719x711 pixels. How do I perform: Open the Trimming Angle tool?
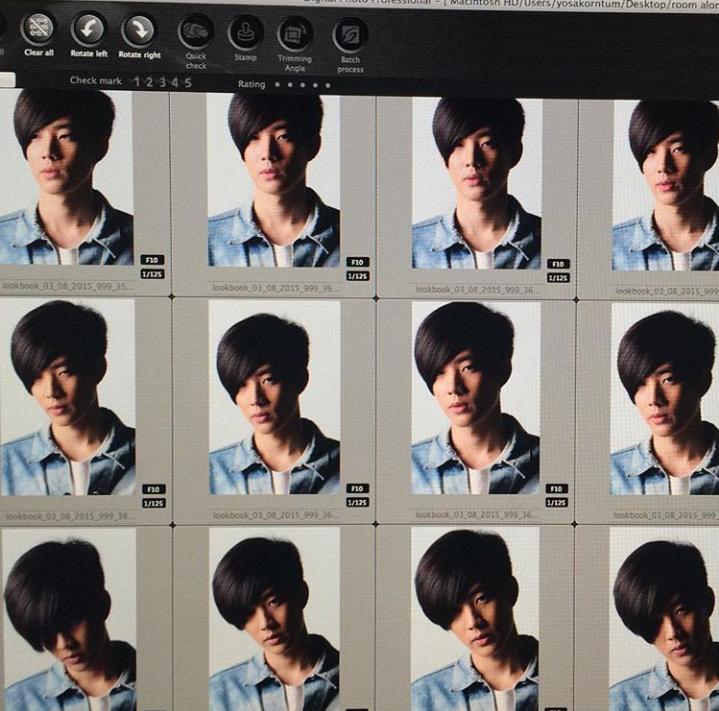(x=295, y=34)
